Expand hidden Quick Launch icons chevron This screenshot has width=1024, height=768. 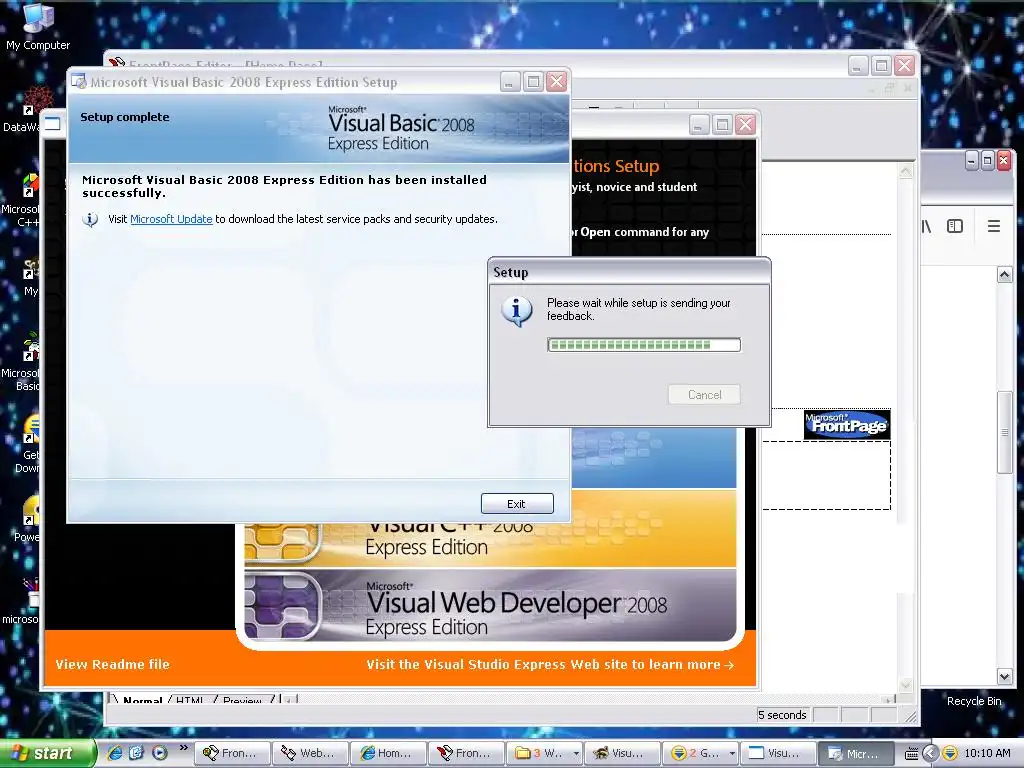[x=184, y=748]
